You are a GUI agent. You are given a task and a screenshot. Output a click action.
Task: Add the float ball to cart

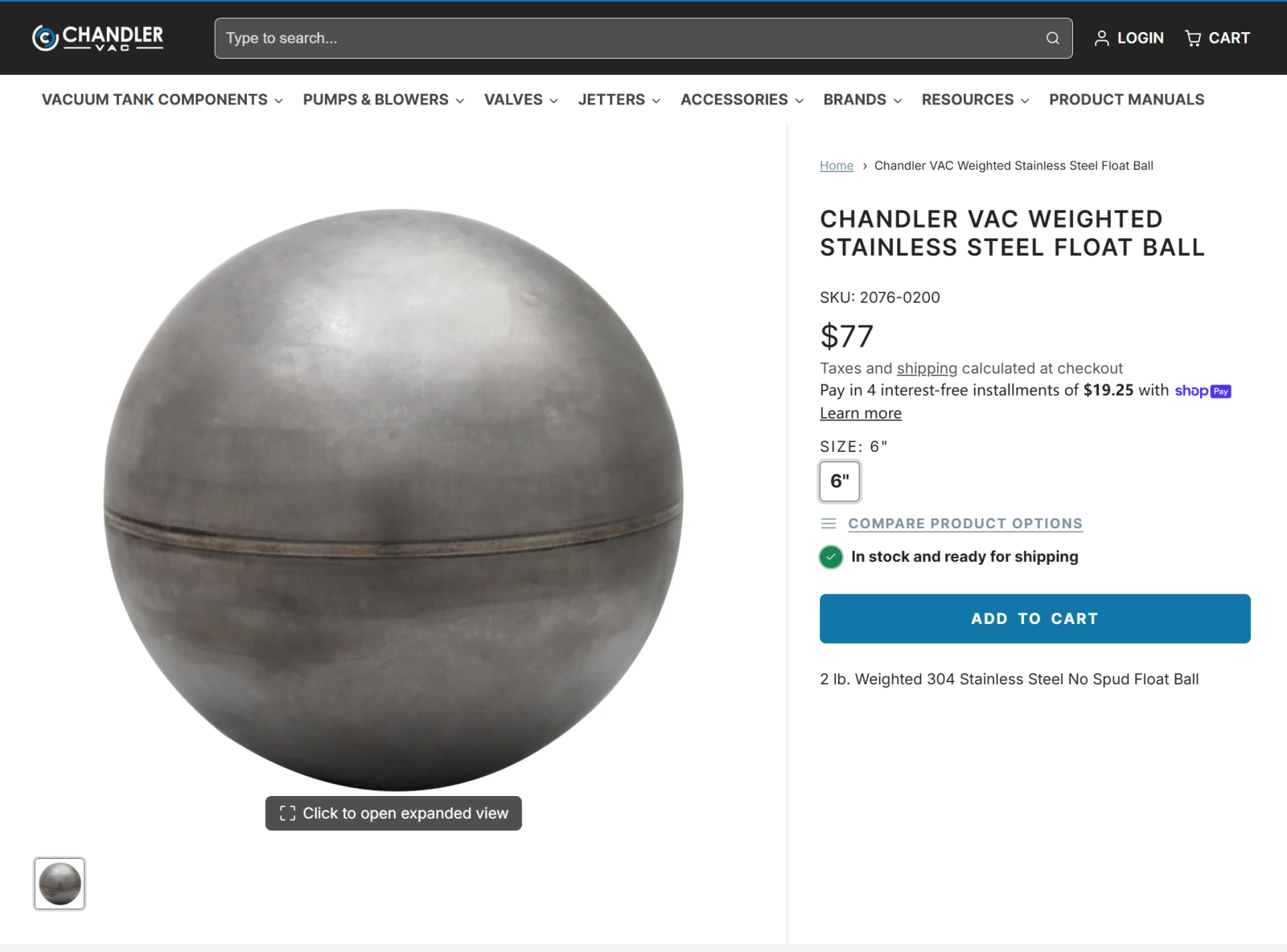pyautogui.click(x=1034, y=618)
